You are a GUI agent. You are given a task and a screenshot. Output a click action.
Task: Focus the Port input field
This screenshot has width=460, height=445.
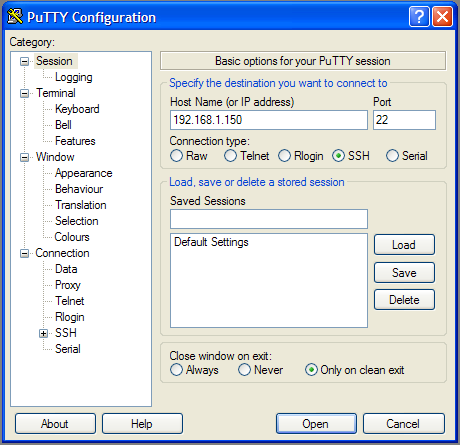[x=404, y=120]
